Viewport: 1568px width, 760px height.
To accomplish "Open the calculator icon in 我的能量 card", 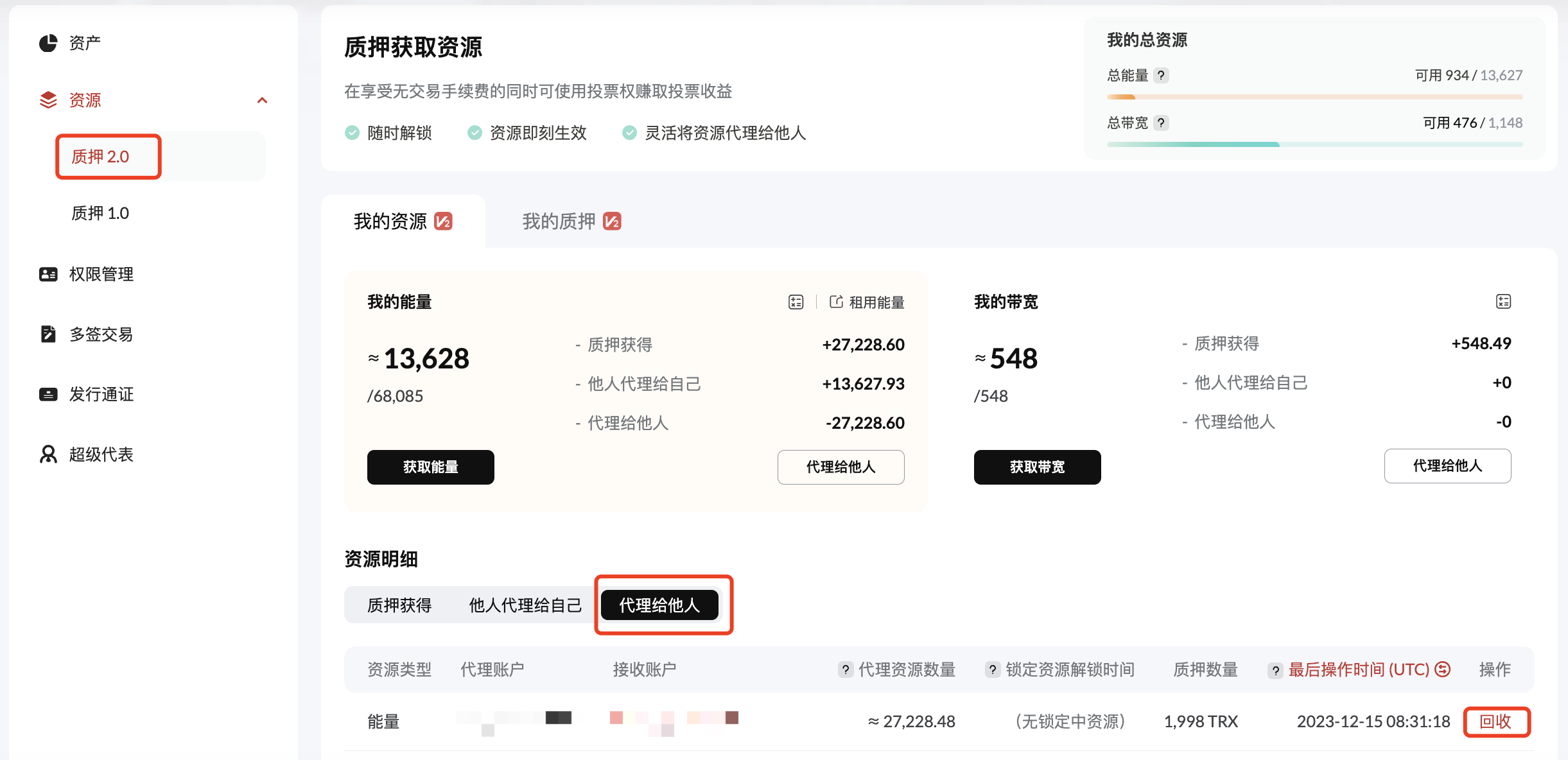I will coord(796,302).
